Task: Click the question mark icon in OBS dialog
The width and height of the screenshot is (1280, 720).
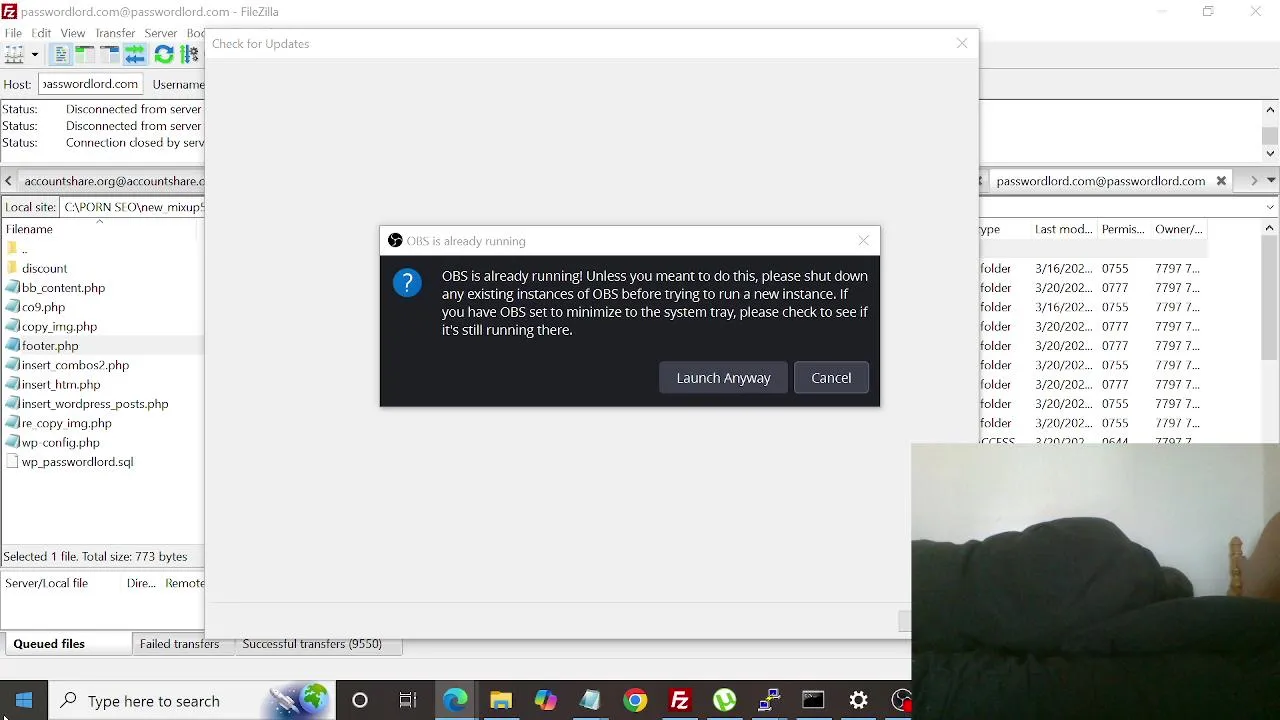Action: (x=407, y=283)
